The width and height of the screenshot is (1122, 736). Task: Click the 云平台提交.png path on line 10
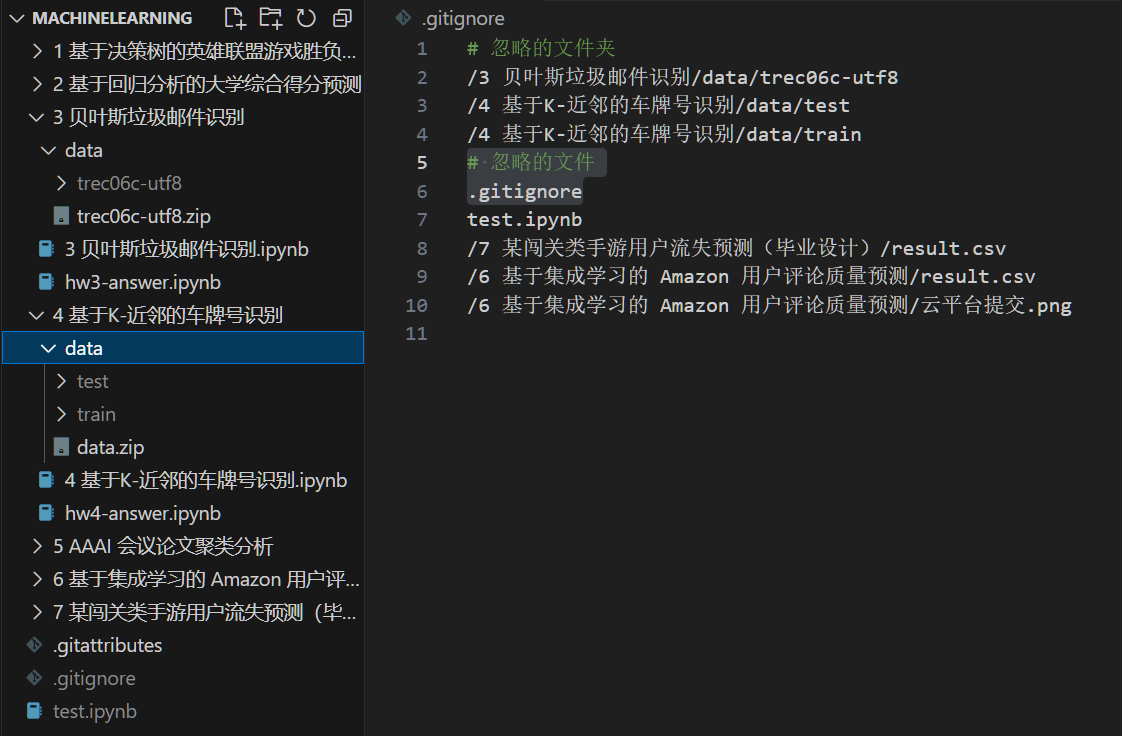click(x=769, y=305)
